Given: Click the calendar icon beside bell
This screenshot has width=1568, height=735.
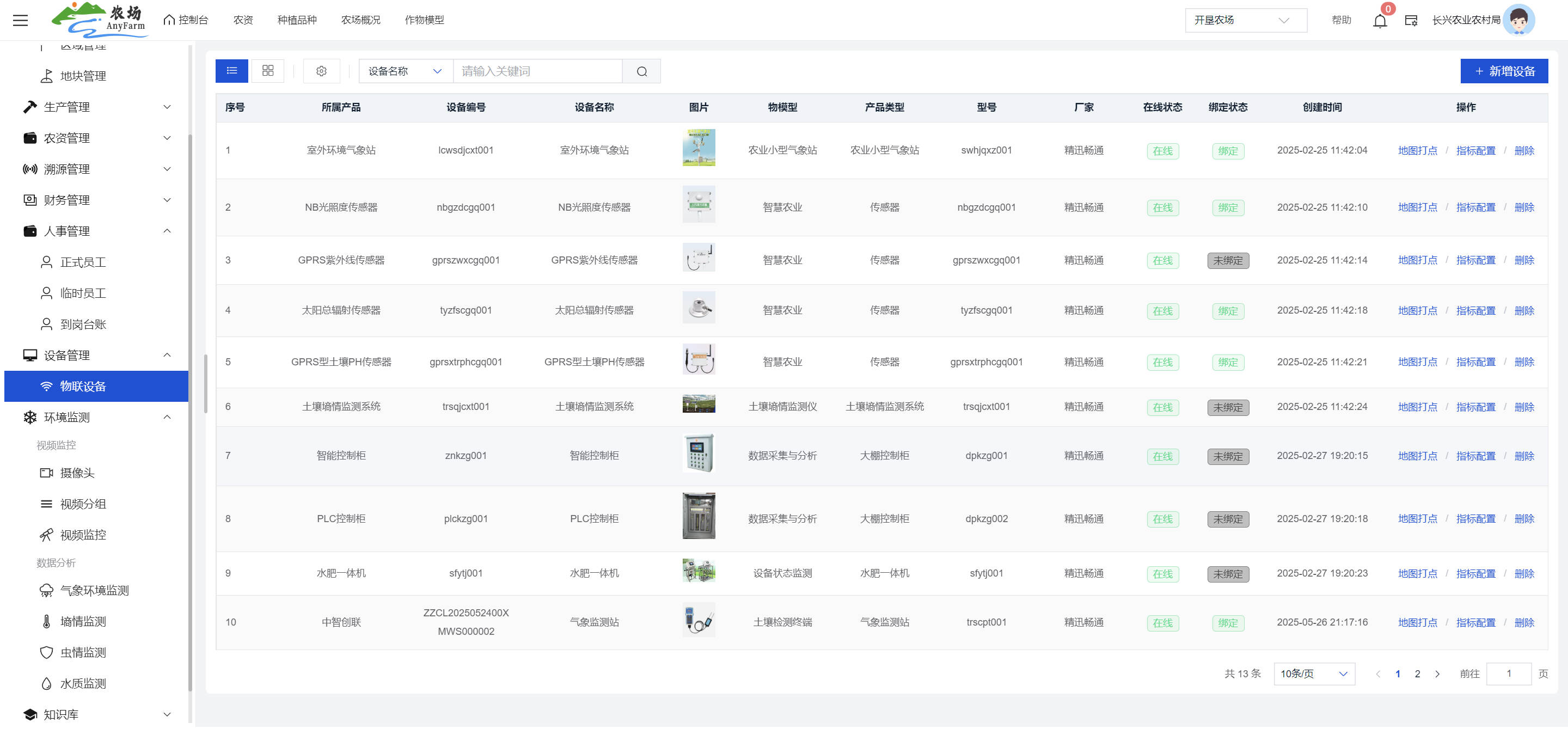Looking at the screenshot, I should pyautogui.click(x=1411, y=21).
